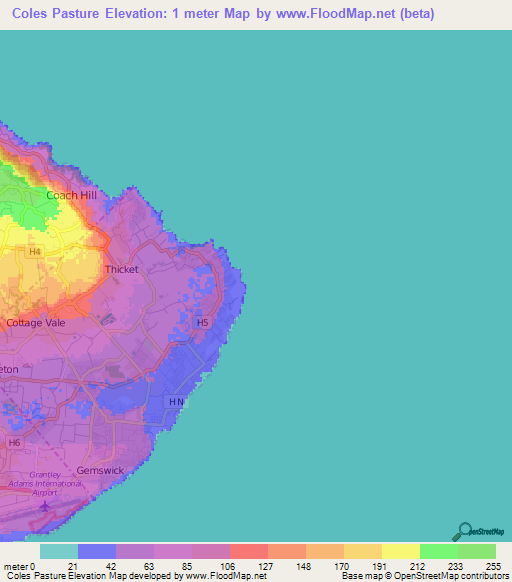Click the 85 legend value
The width and height of the screenshot is (512, 582).
(187, 567)
